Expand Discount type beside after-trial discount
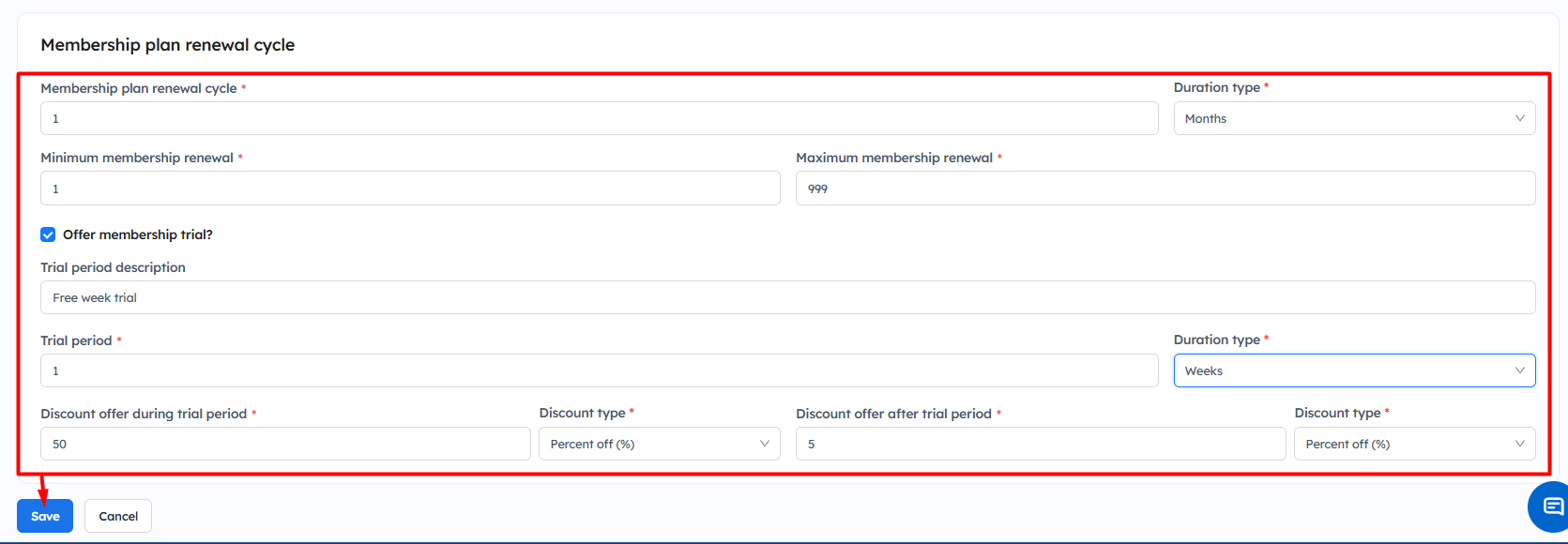The height and width of the screenshot is (544, 1568). point(1403,444)
